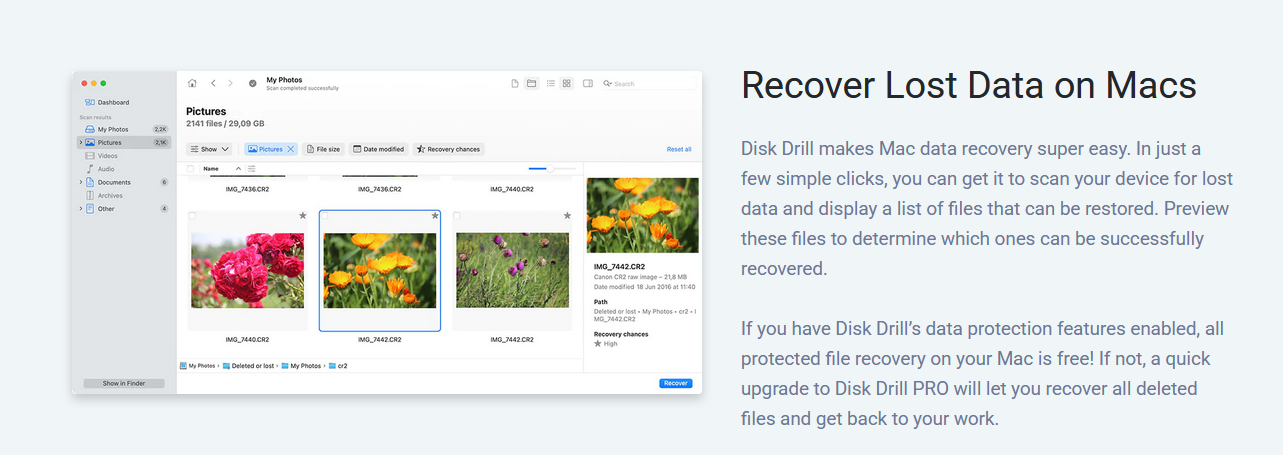Click Deleted or lost in path bar
Image resolution: width=1283 pixels, height=455 pixels.
click(x=248, y=366)
